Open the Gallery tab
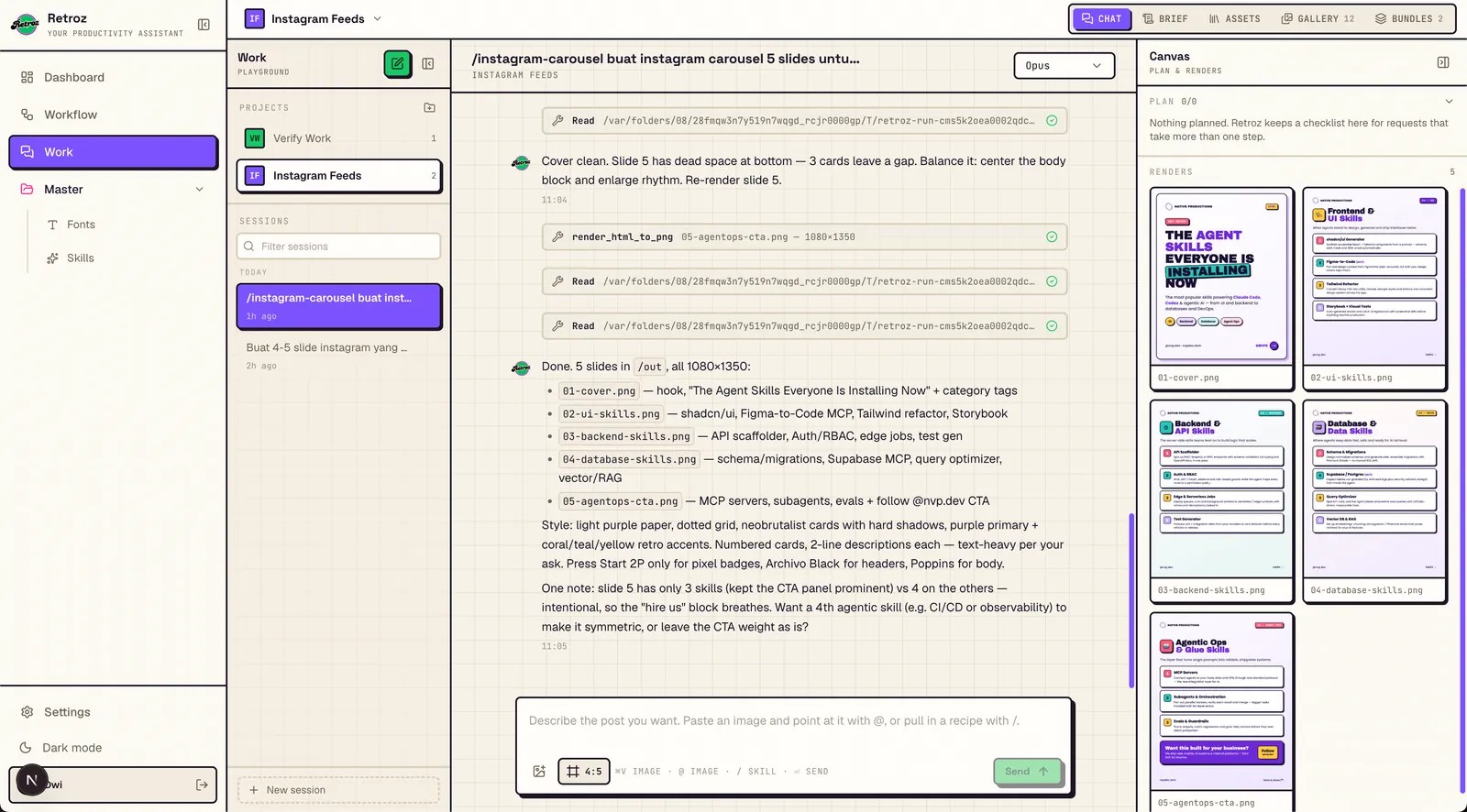This screenshot has height=812, width=1467. tap(1318, 18)
